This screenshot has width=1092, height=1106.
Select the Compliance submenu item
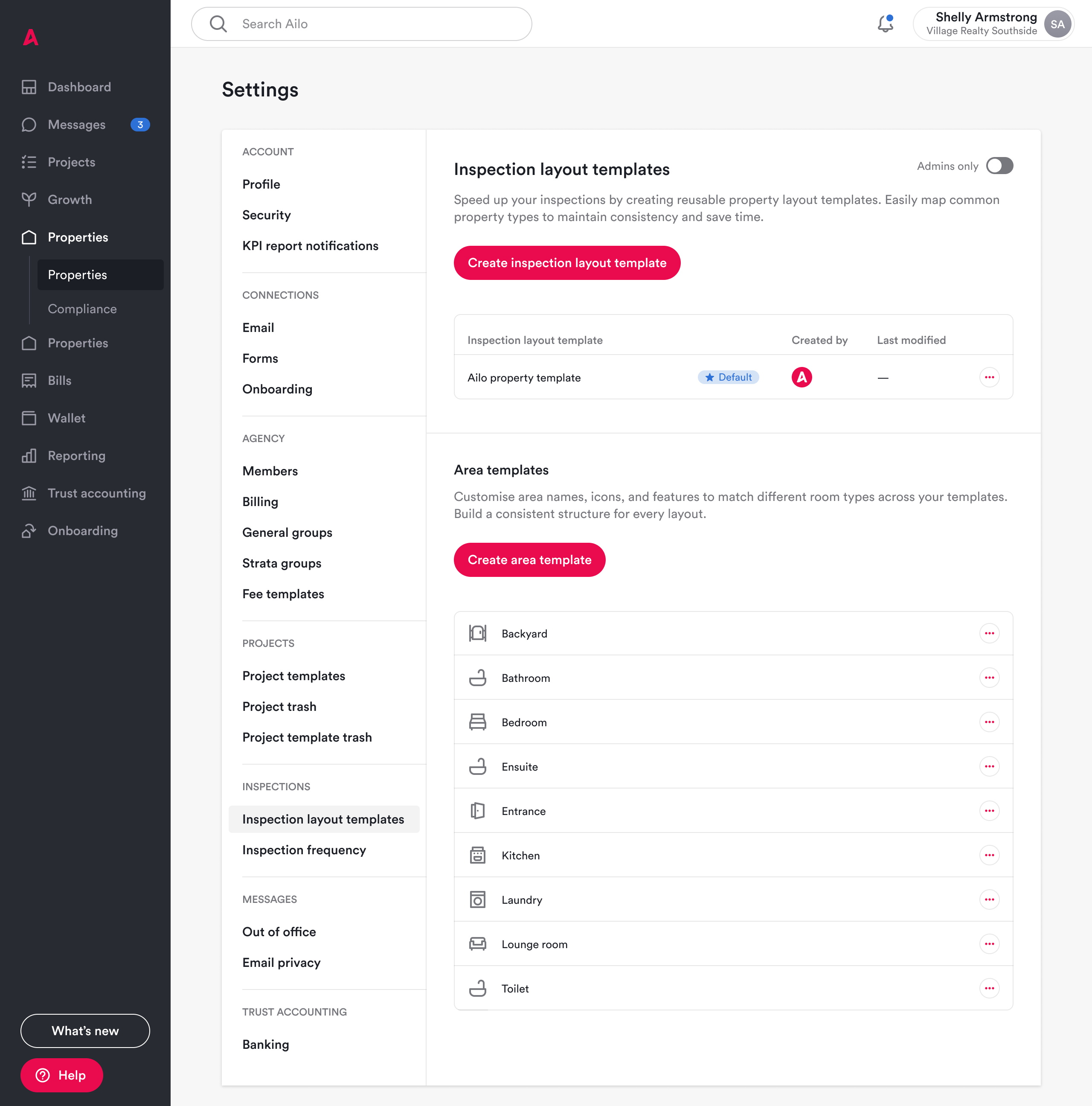82,309
